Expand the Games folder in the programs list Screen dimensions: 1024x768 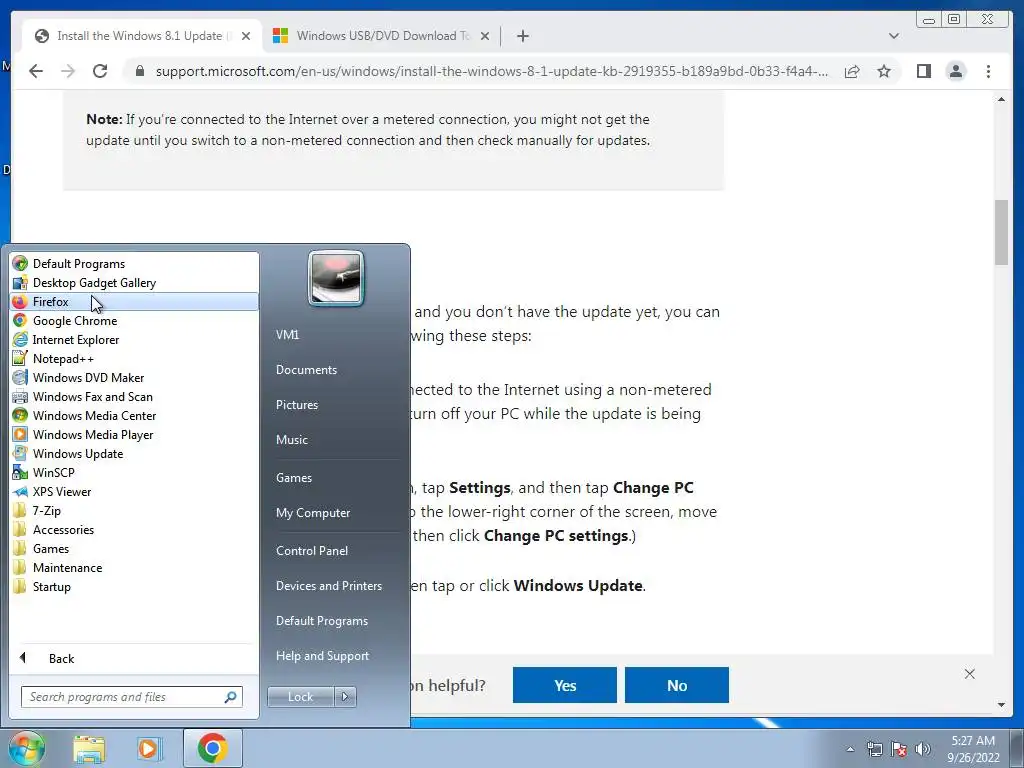(x=134, y=549)
